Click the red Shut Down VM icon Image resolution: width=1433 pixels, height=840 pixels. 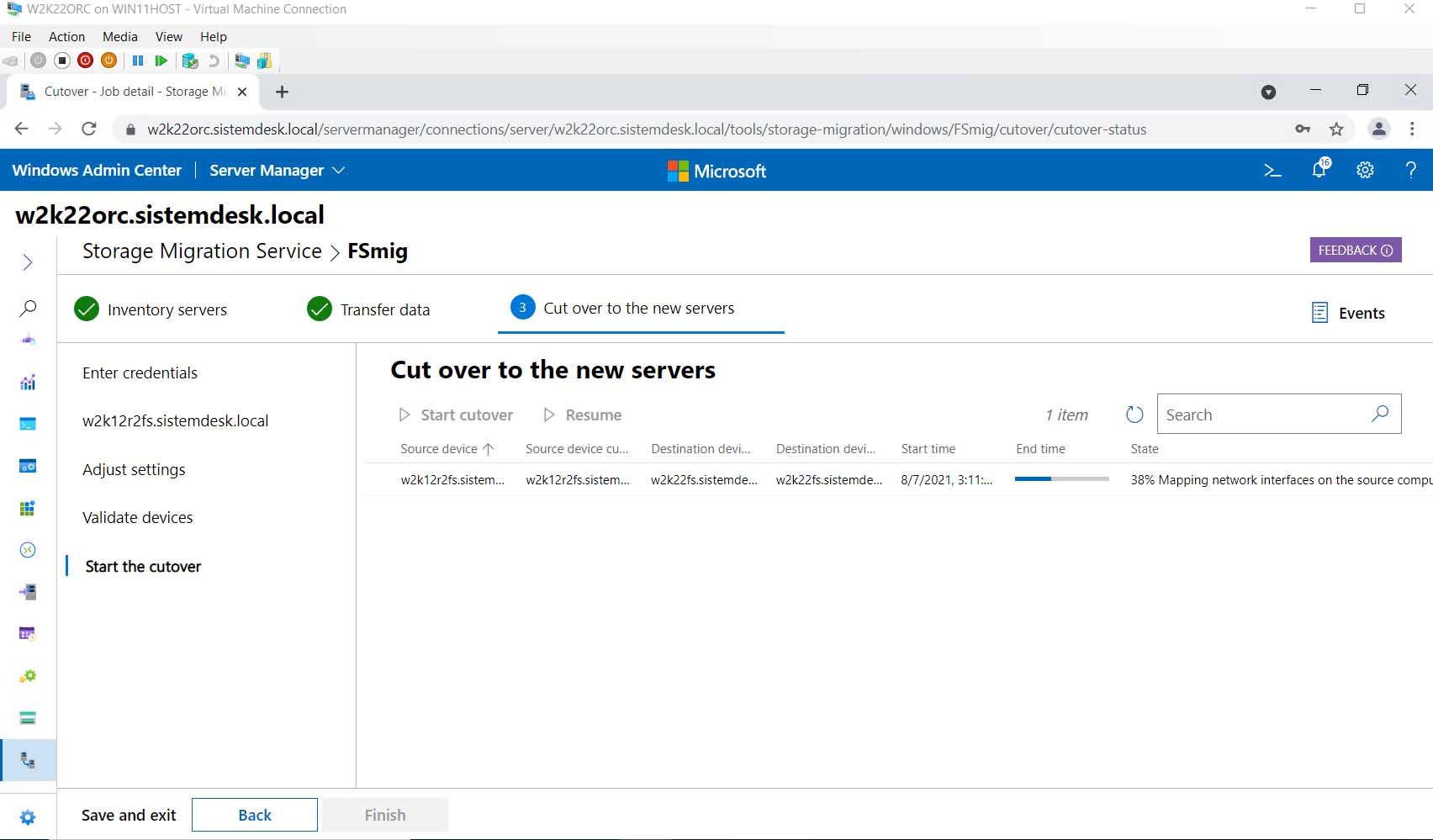point(85,61)
